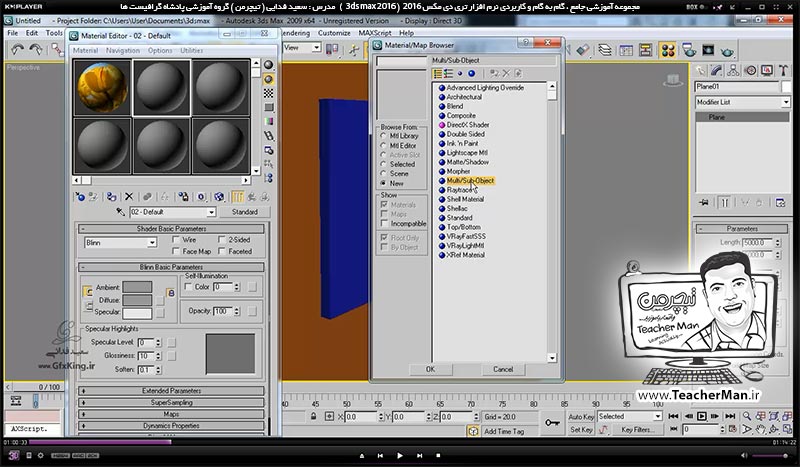Viewport: 800px width, 467px height.
Task: Select Mtl Editor radio button
Action: click(x=383, y=145)
